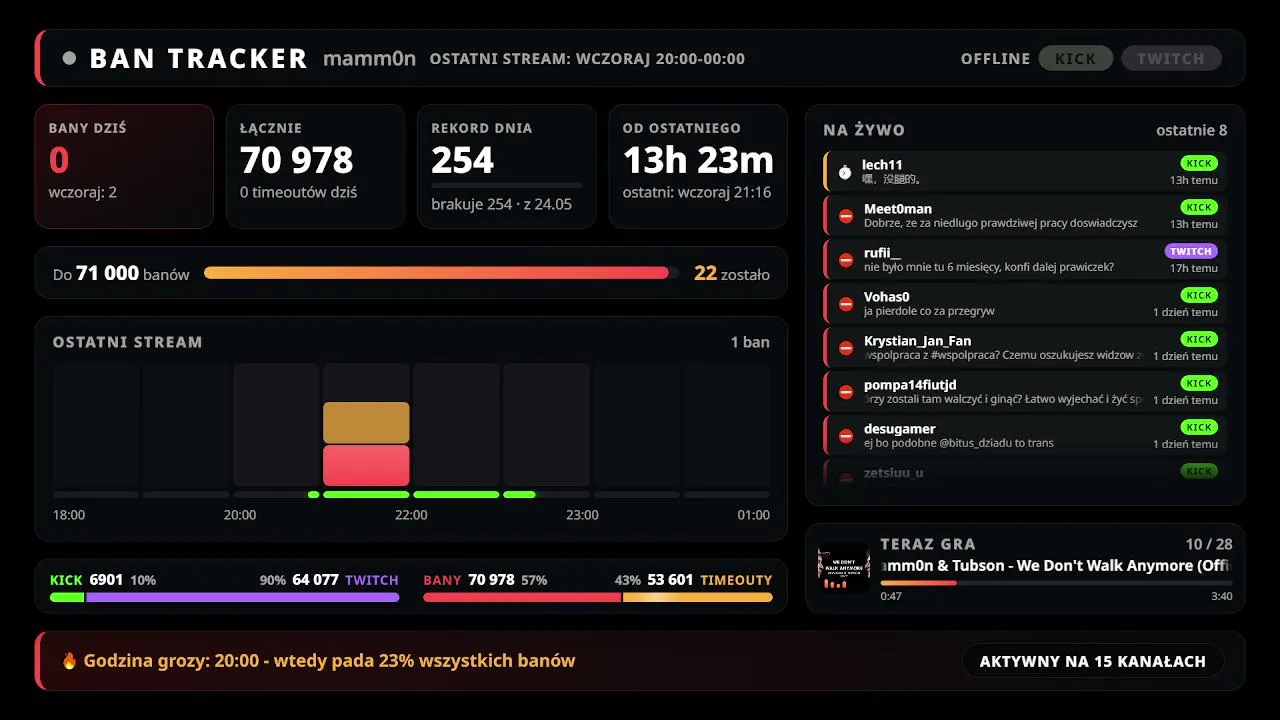
Task: Click the KICK badge on the Meet0man row
Action: (x=1199, y=207)
